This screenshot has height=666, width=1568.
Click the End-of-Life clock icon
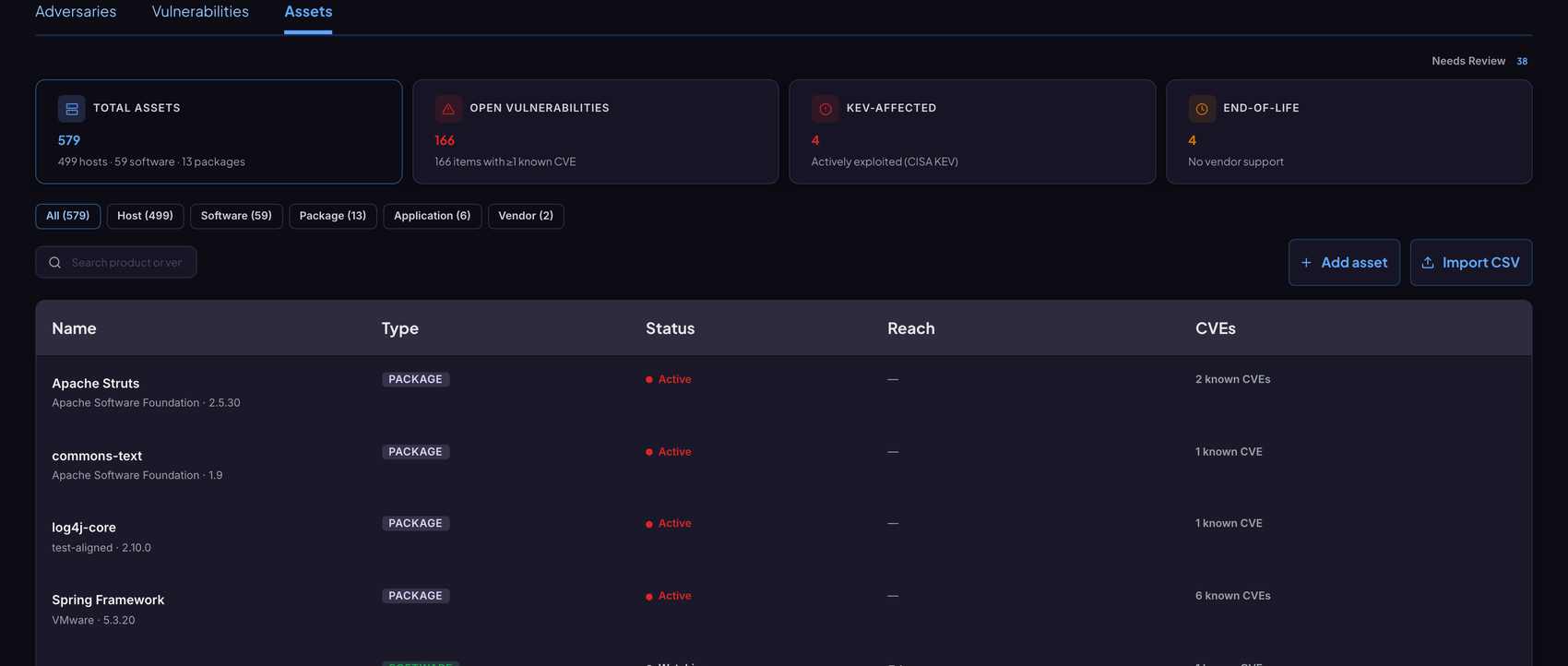[x=1202, y=109]
